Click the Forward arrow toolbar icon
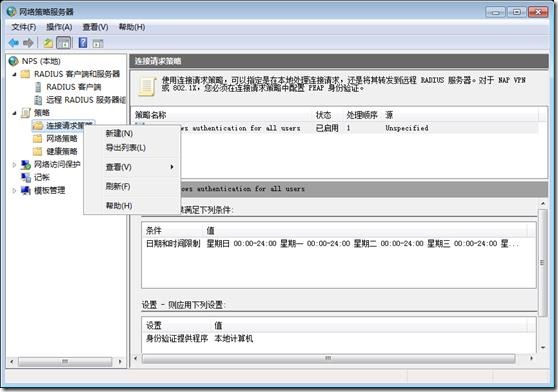The width and height of the screenshot is (558, 392). click(x=28, y=43)
